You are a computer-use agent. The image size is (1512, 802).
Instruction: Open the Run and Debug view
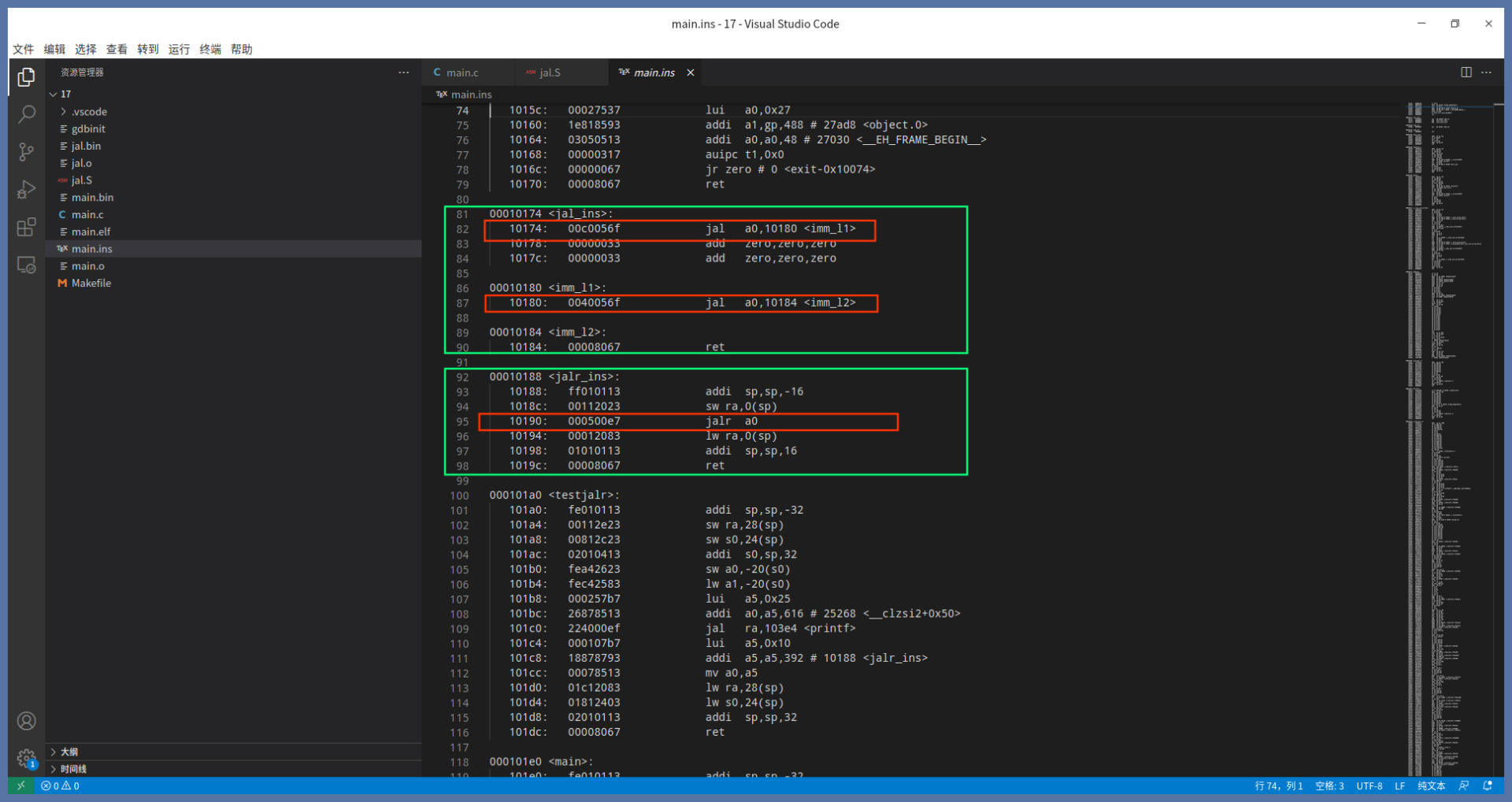point(26,190)
